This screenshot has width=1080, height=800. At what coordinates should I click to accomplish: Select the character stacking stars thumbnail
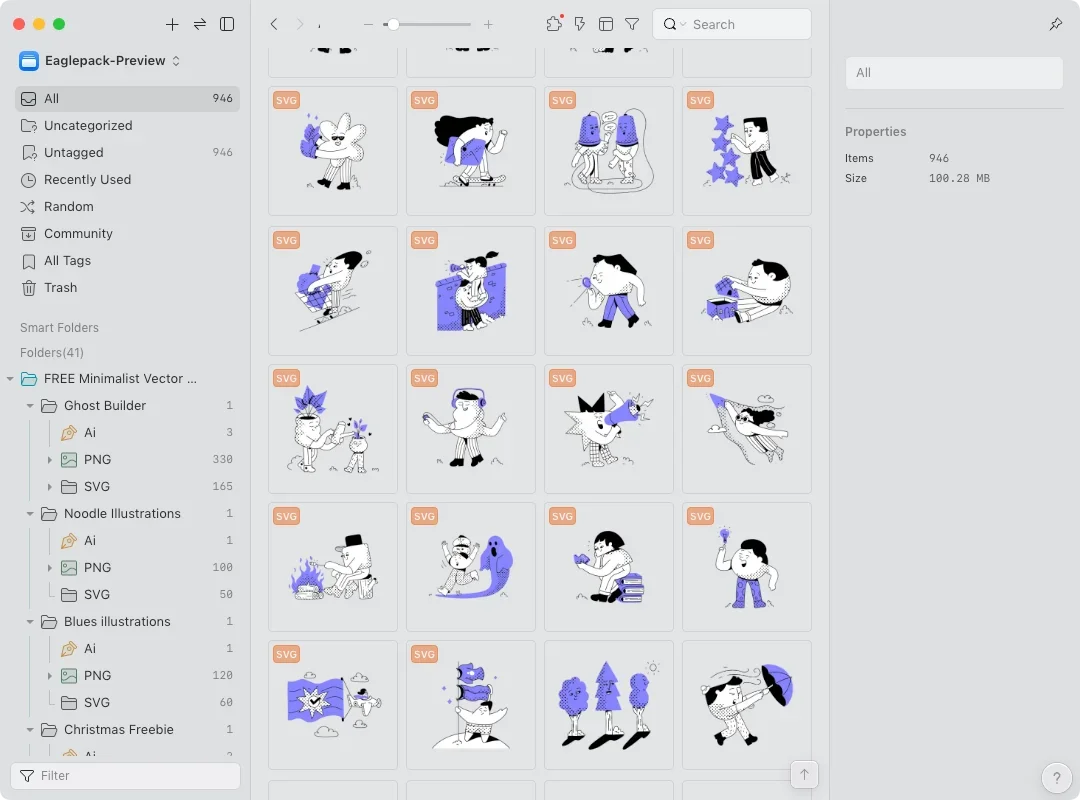747,151
